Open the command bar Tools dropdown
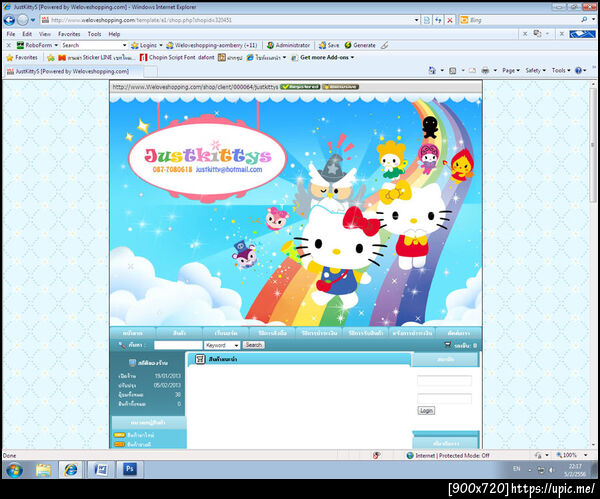The height and width of the screenshot is (499, 600). coord(561,70)
